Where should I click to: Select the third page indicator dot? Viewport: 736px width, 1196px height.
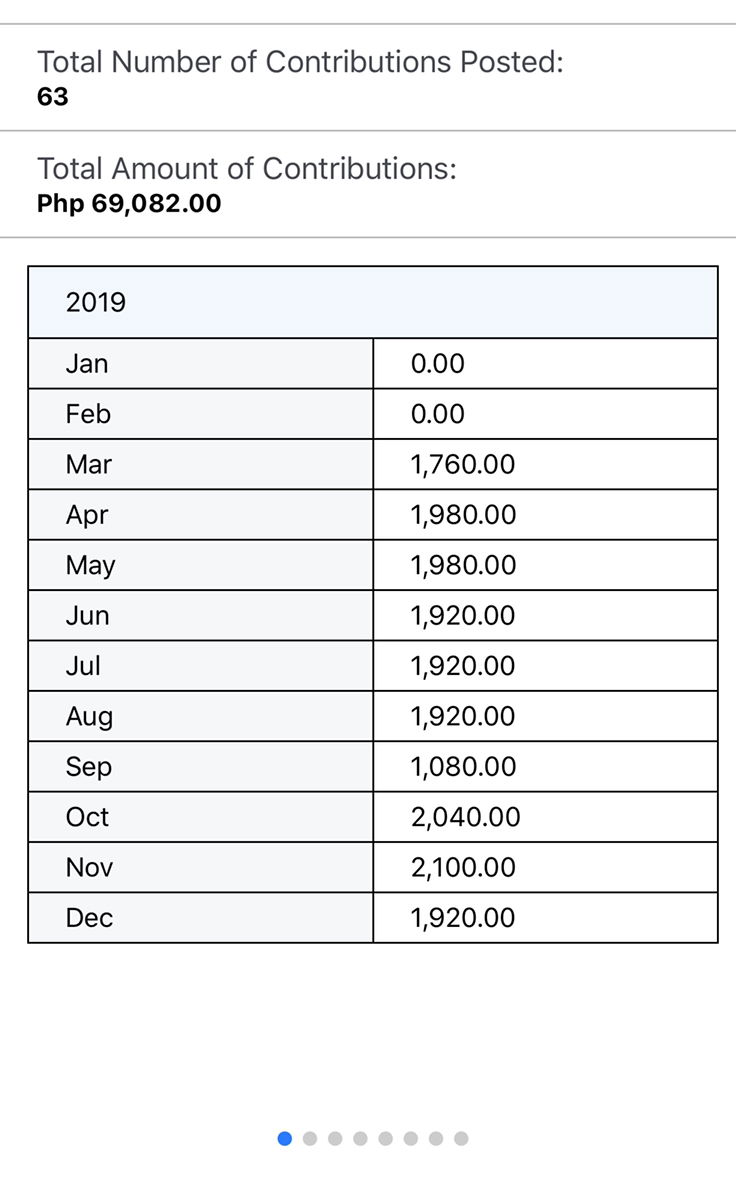(335, 1138)
